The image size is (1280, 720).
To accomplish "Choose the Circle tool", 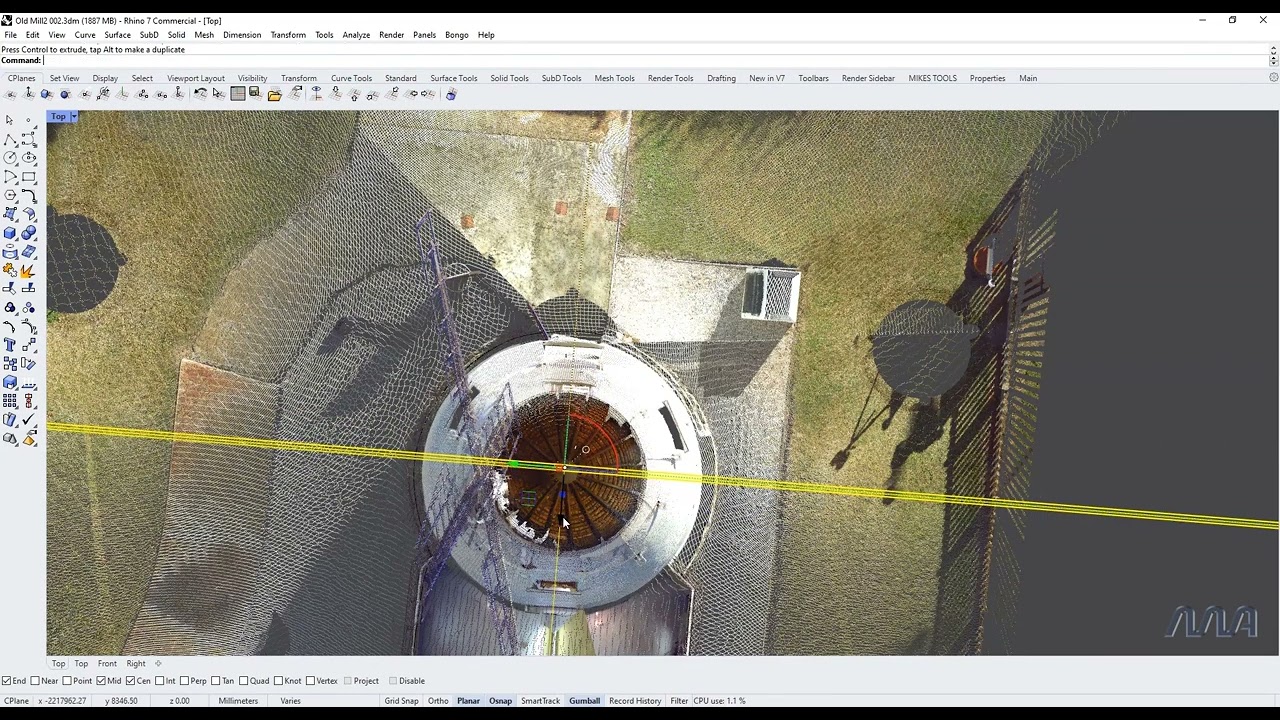I will click(x=10, y=157).
